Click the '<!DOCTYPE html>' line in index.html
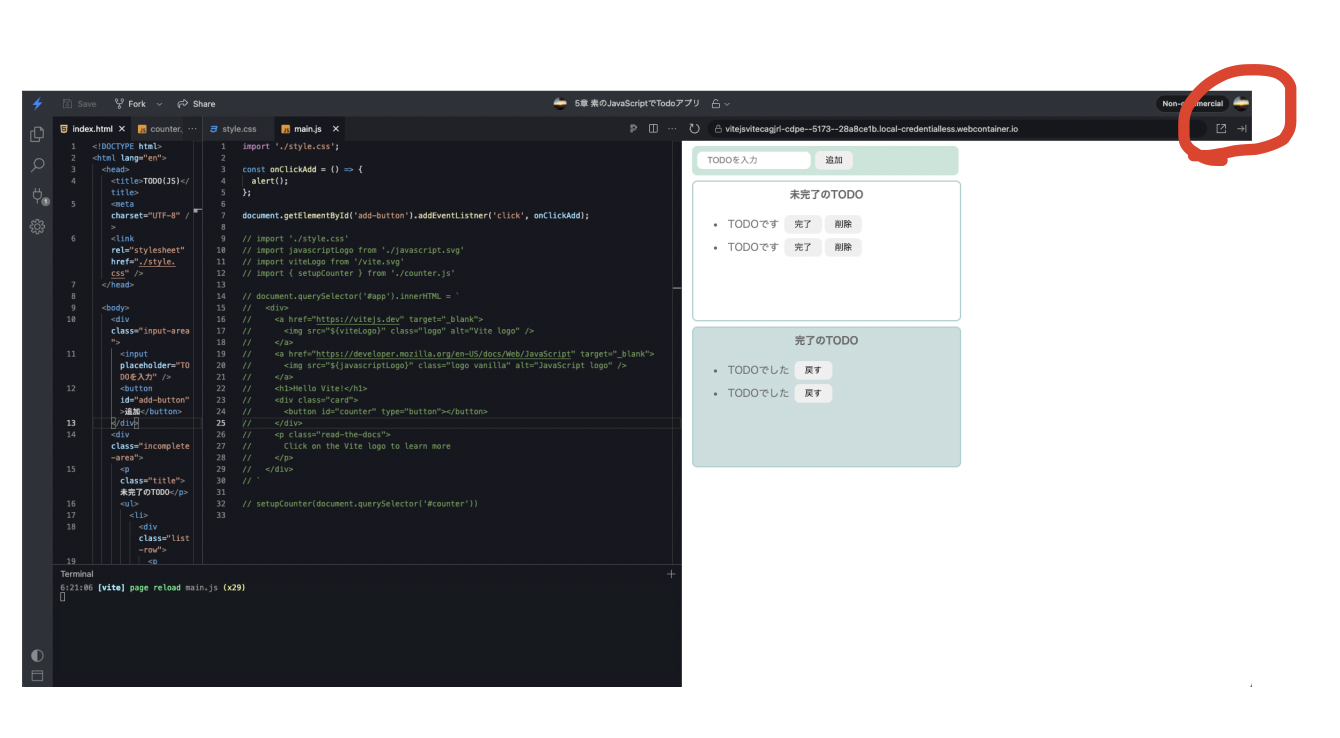This screenshot has width=1340, height=738. (127, 146)
